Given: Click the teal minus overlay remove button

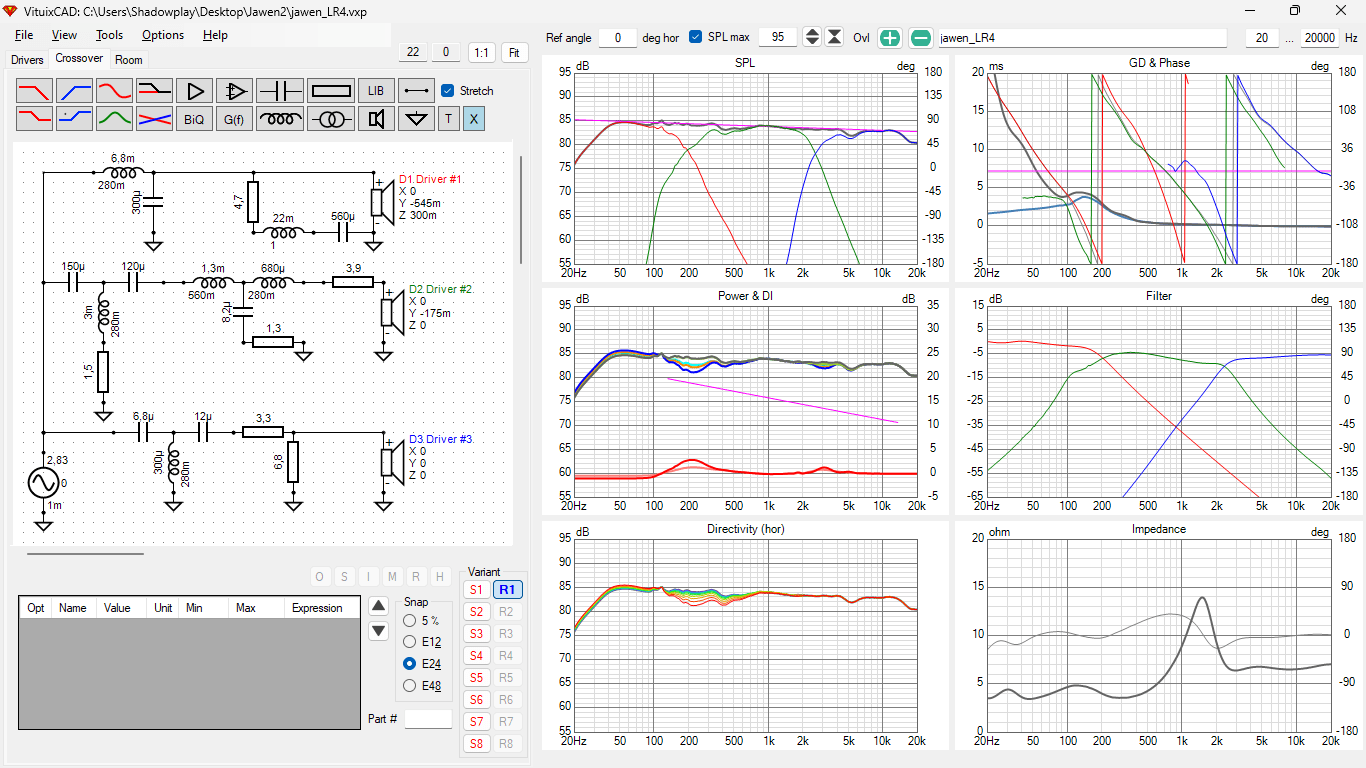Looking at the screenshot, I should [921, 38].
